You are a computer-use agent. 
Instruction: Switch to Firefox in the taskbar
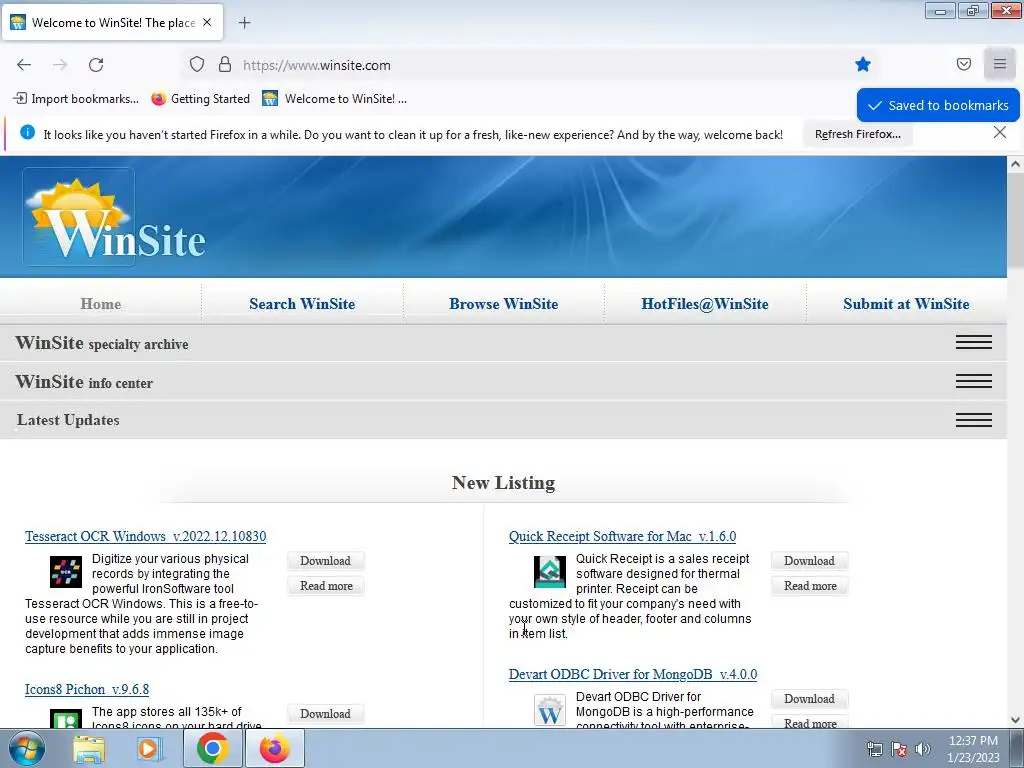275,748
